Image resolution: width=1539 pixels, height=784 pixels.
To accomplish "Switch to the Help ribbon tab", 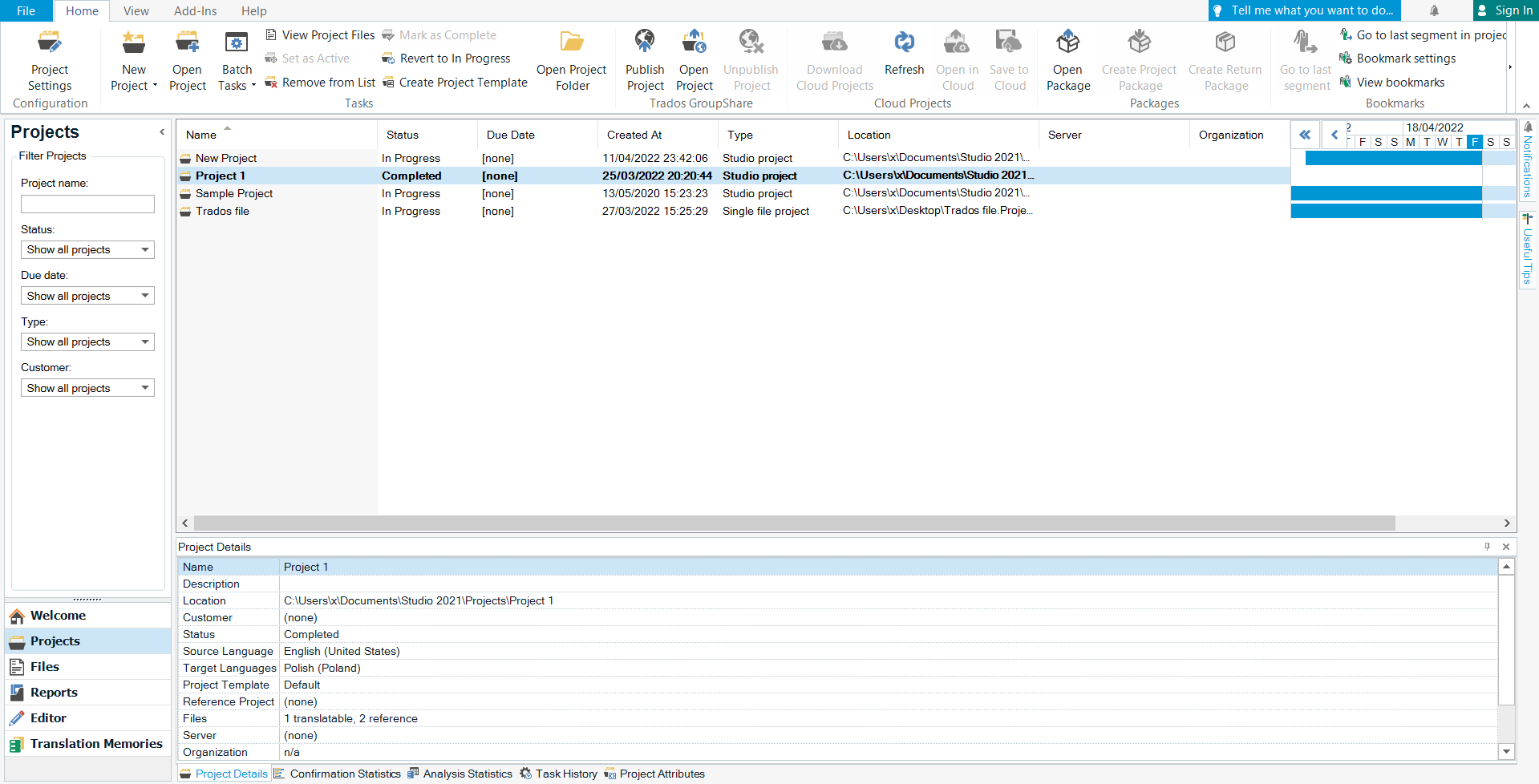I will click(253, 10).
